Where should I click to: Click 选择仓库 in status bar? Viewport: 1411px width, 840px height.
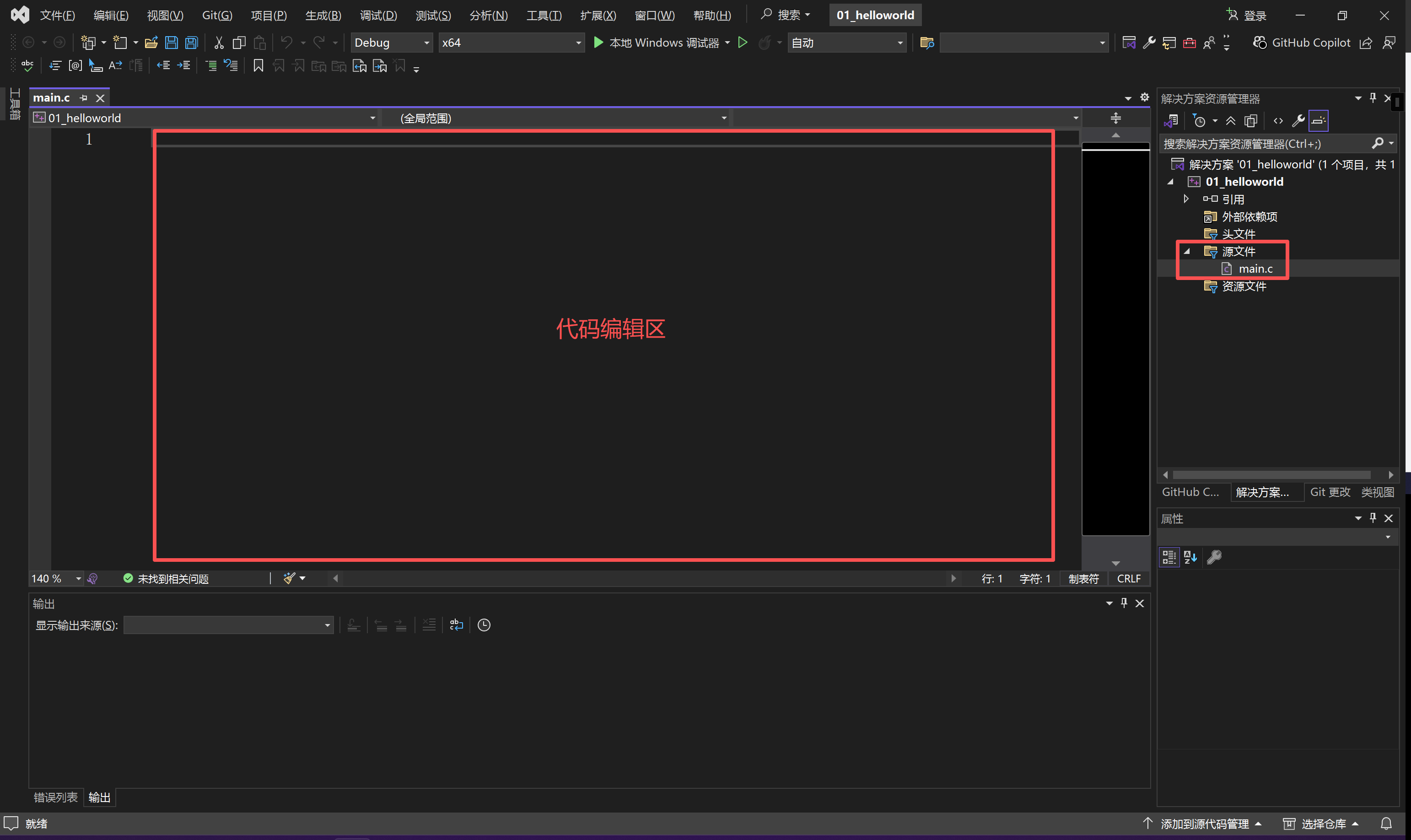(1320, 824)
